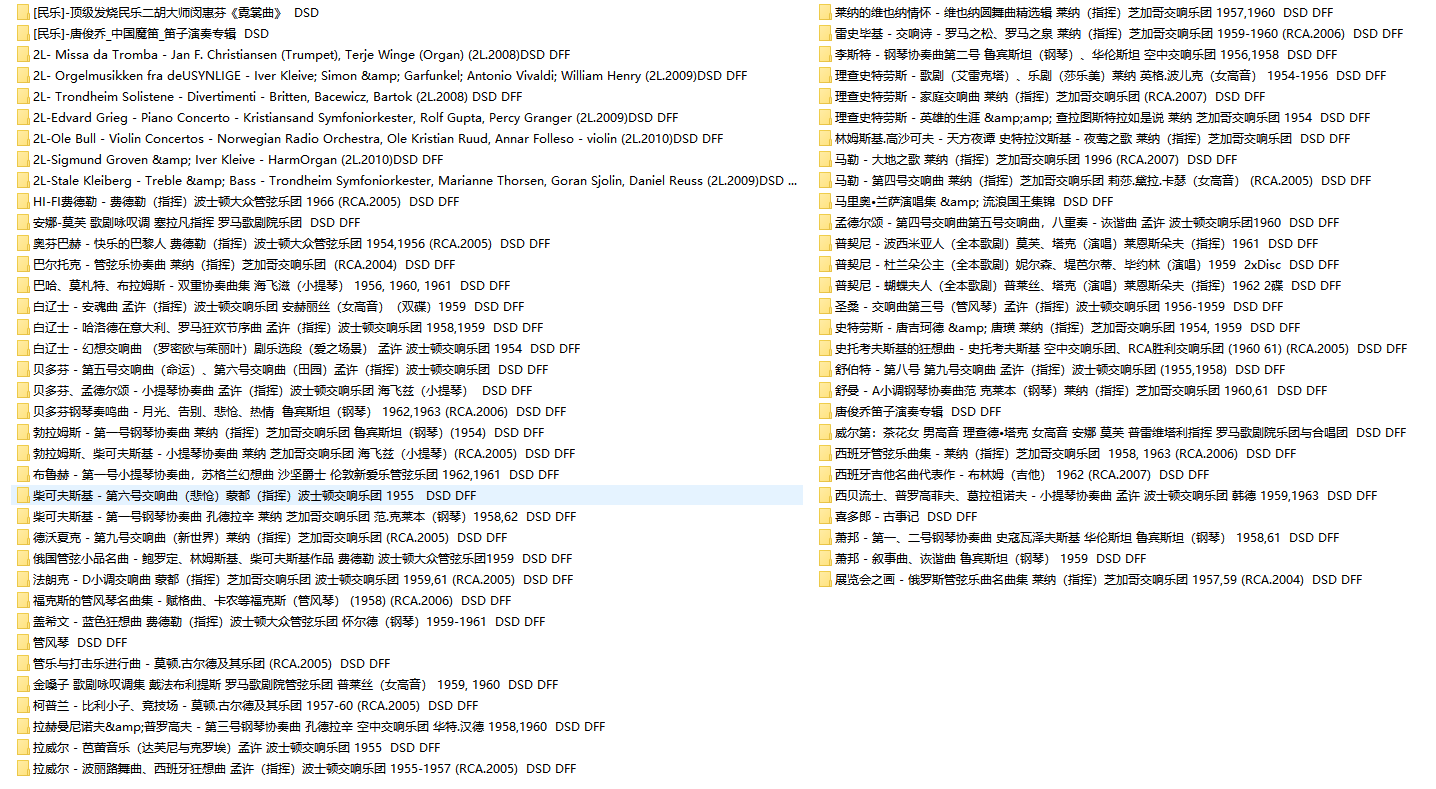Screen dimensions: 1436x789
Task: Select folder icon for 法朗克 - D小调交响曲
Action: click(x=23, y=579)
